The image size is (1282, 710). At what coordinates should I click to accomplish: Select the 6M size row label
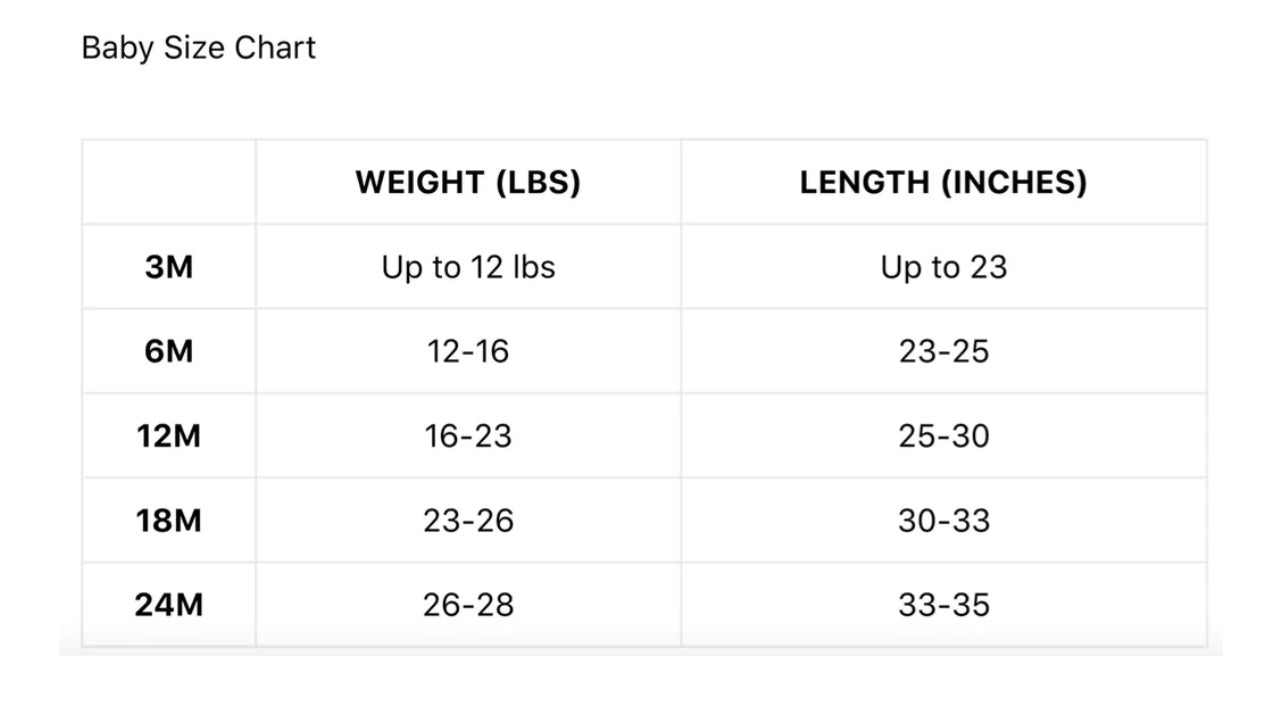click(169, 352)
